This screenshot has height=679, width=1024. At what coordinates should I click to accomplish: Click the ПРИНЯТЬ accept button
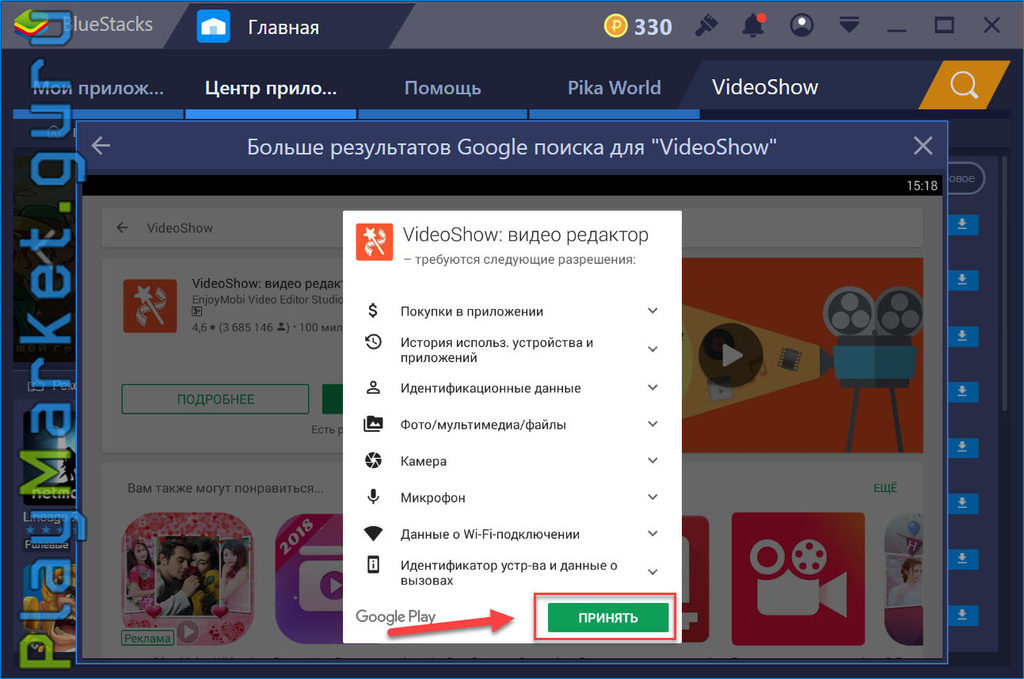607,618
